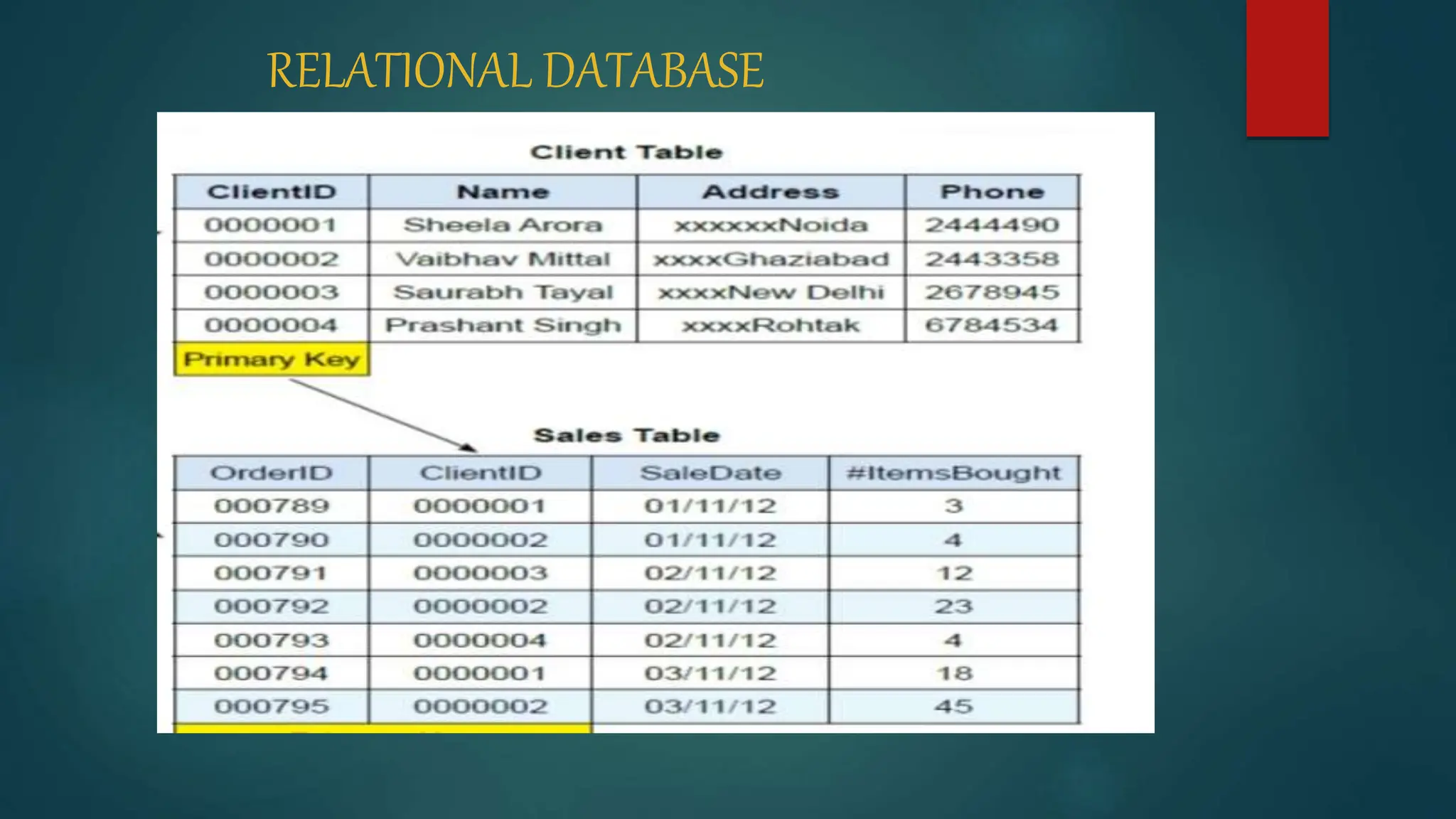The image size is (1456, 819).
Task: Click the OrderID column header
Action: (271, 473)
